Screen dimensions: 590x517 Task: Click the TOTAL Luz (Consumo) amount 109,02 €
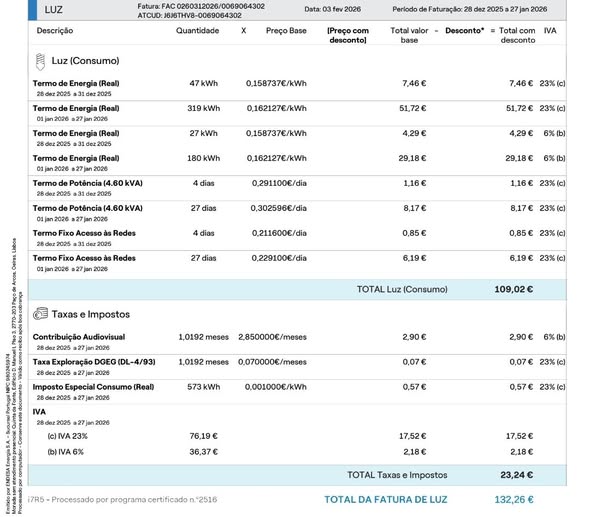click(x=514, y=289)
